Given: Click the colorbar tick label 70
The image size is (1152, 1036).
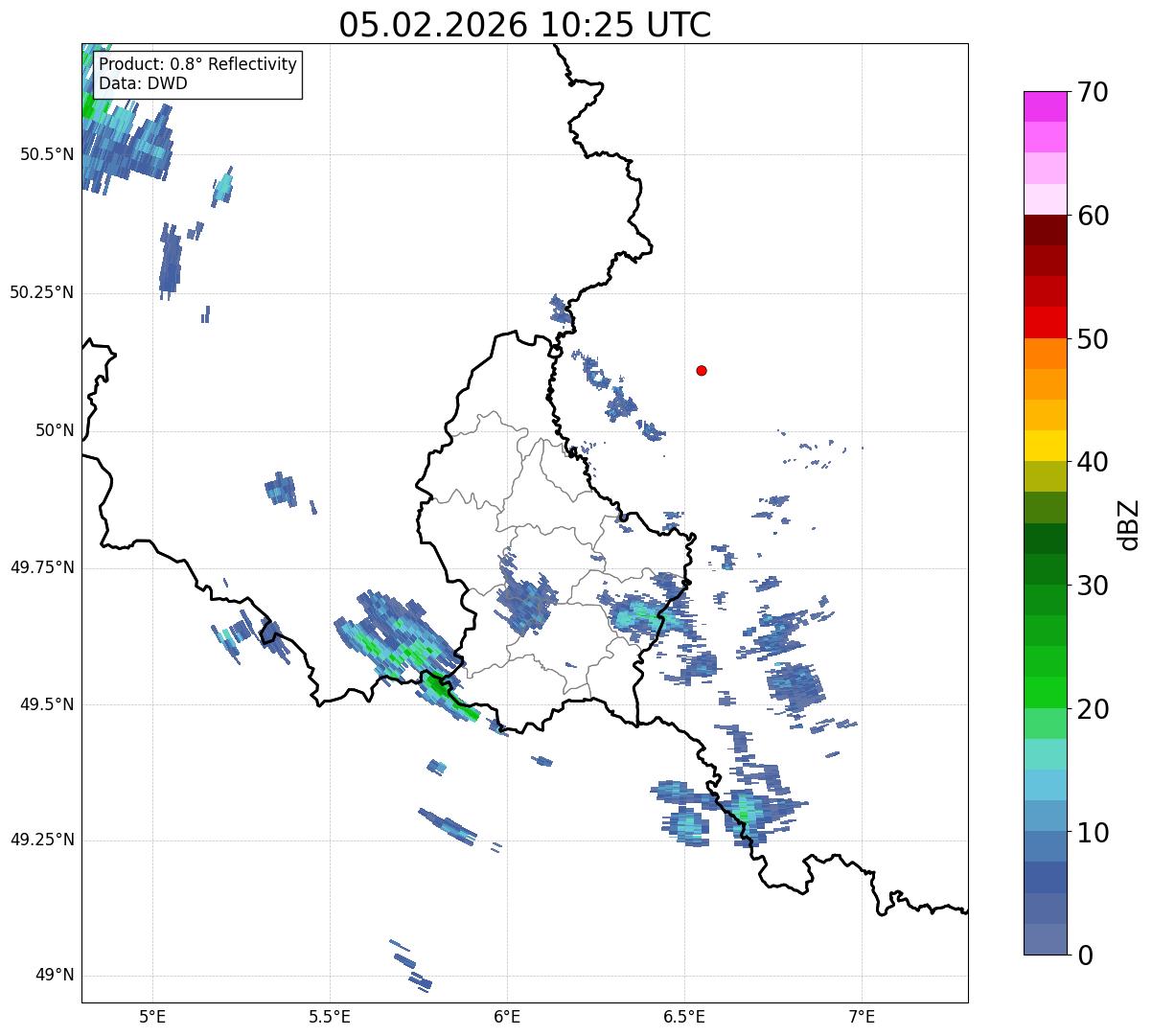Looking at the screenshot, I should 1093,92.
